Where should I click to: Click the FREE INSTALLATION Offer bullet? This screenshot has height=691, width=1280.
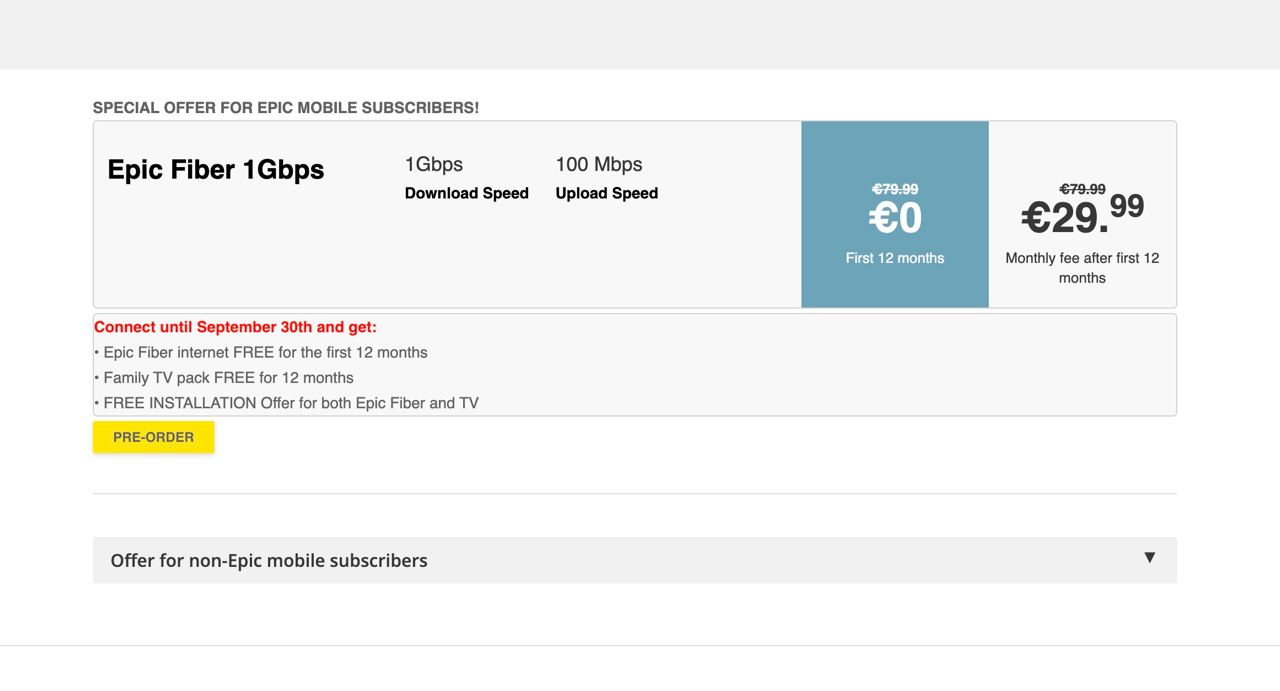290,403
